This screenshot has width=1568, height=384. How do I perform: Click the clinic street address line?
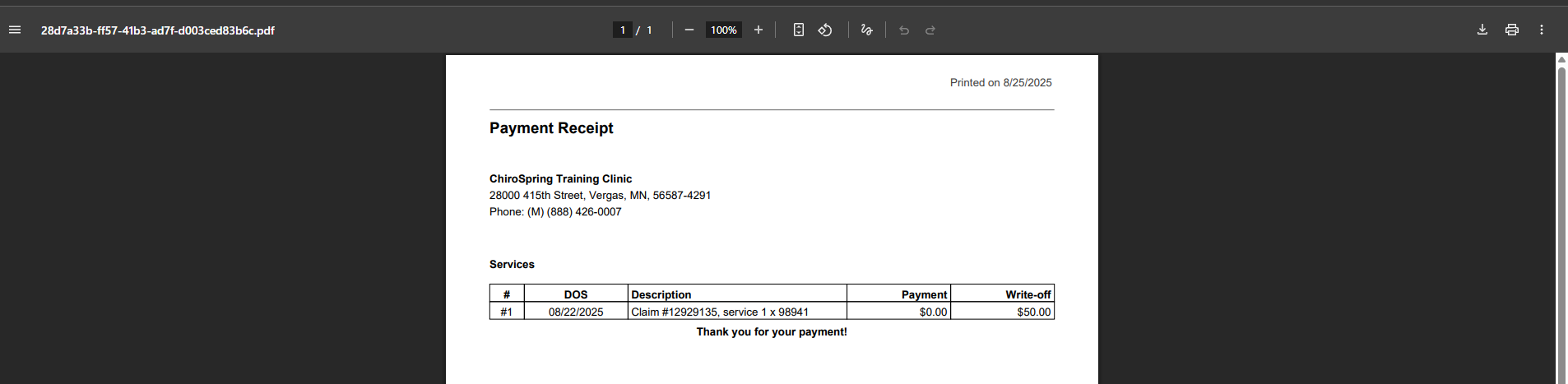(x=600, y=196)
